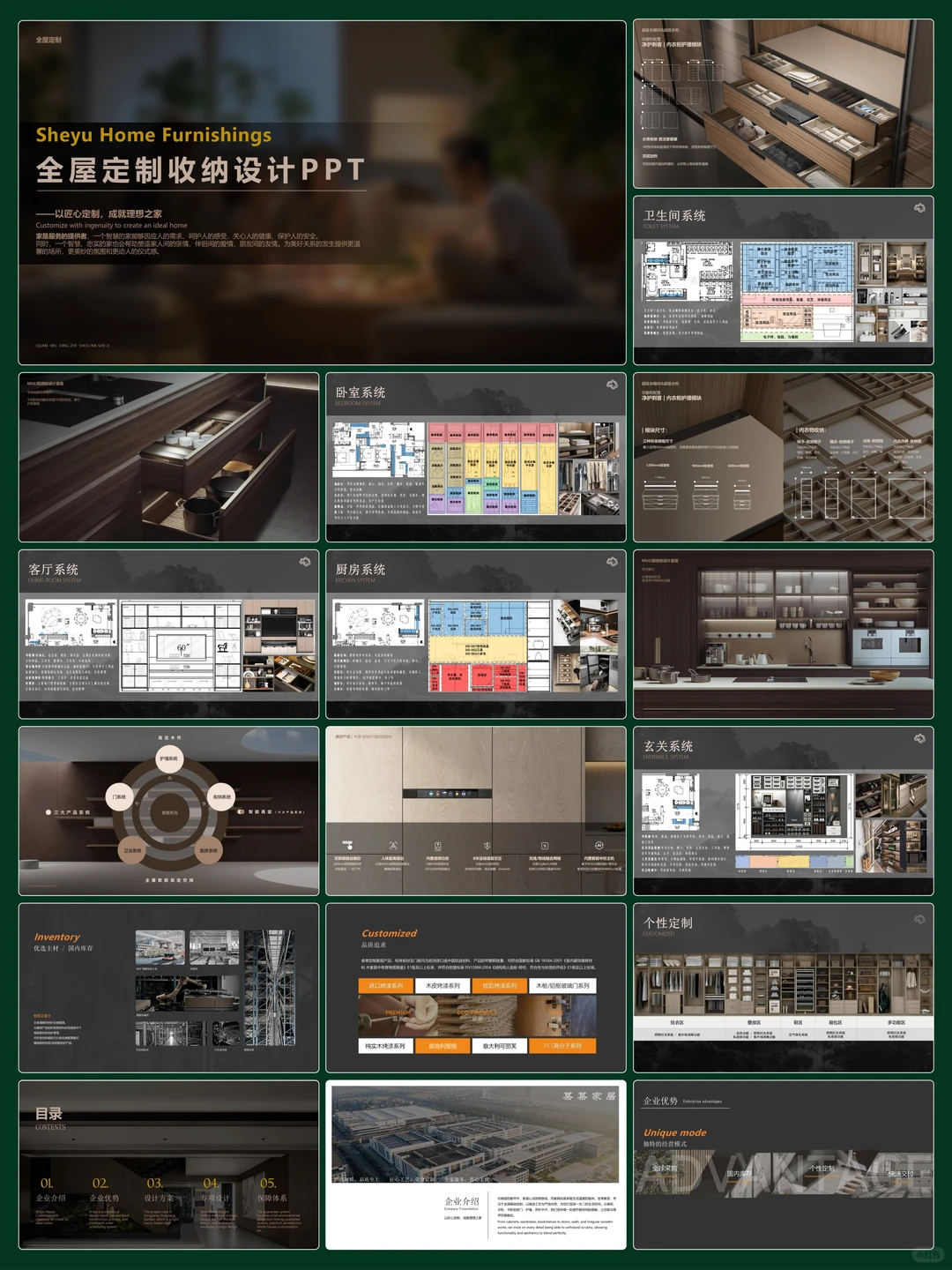Click the Unique mode heading text
Screen dimensions: 952x1270
point(674,1132)
